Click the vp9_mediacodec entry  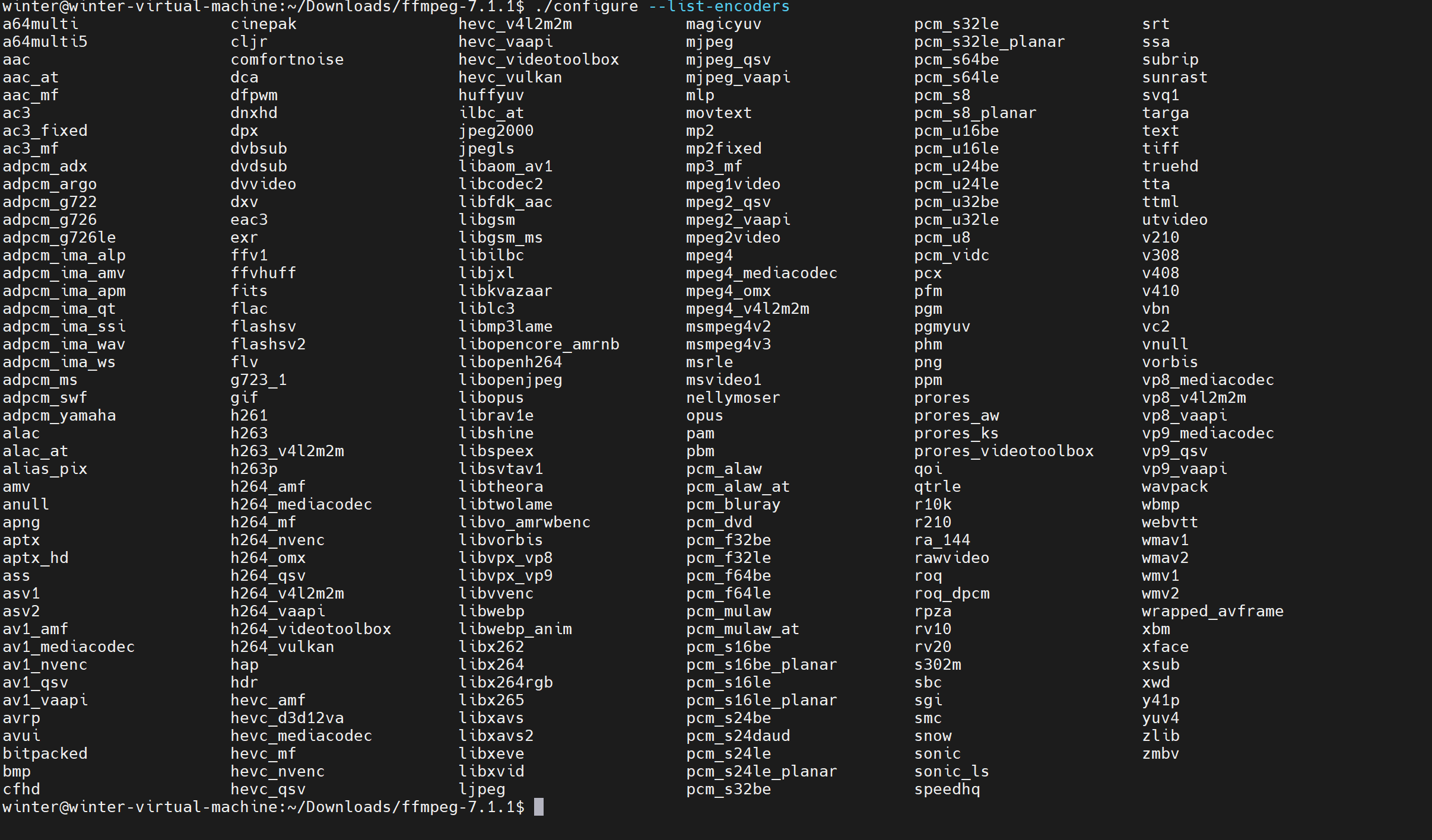(1208, 433)
